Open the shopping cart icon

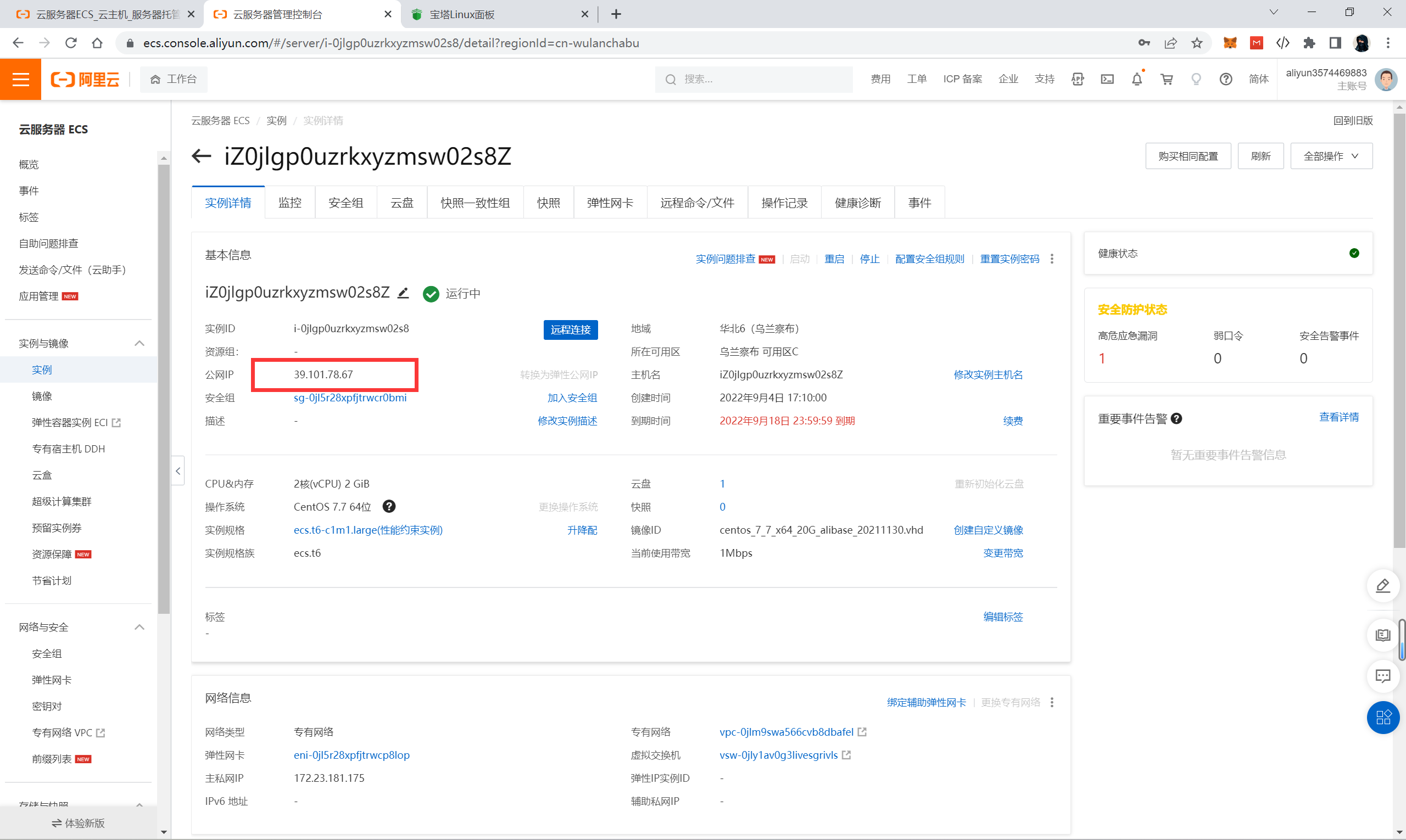point(1167,79)
